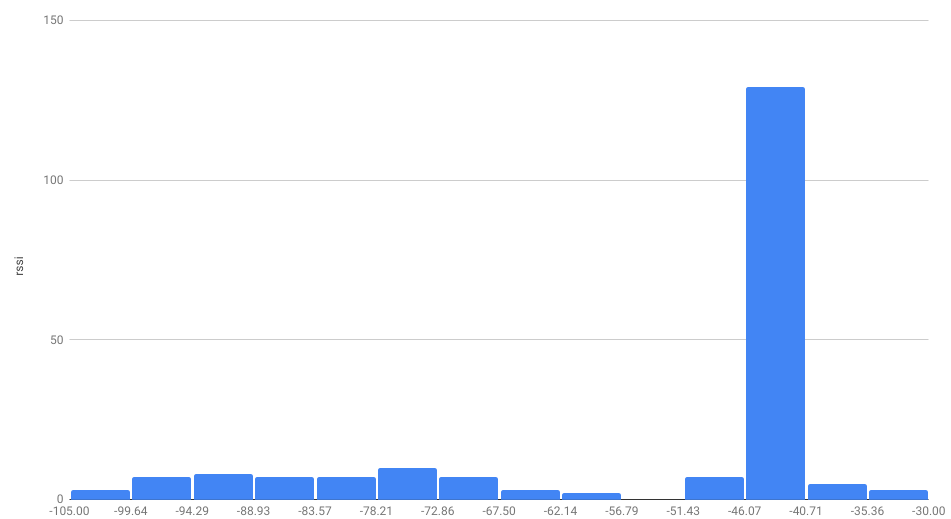This screenshot has width=951, height=519.
Task: Click the bar between -99.64 and -94.29
Action: coord(161,488)
